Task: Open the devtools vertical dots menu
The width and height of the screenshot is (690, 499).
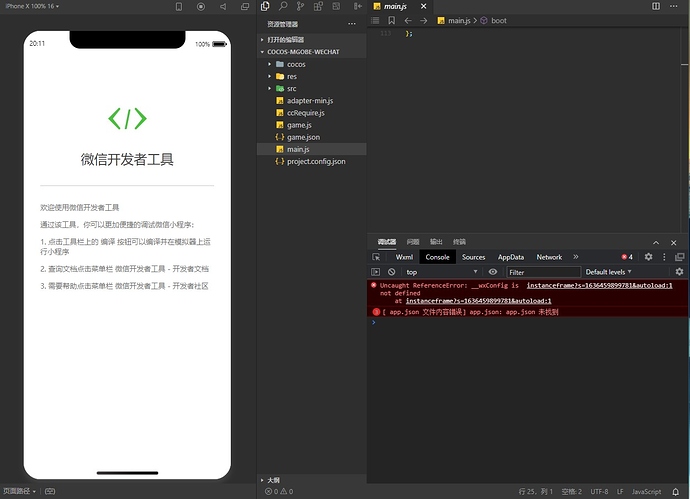Action: [x=664, y=257]
